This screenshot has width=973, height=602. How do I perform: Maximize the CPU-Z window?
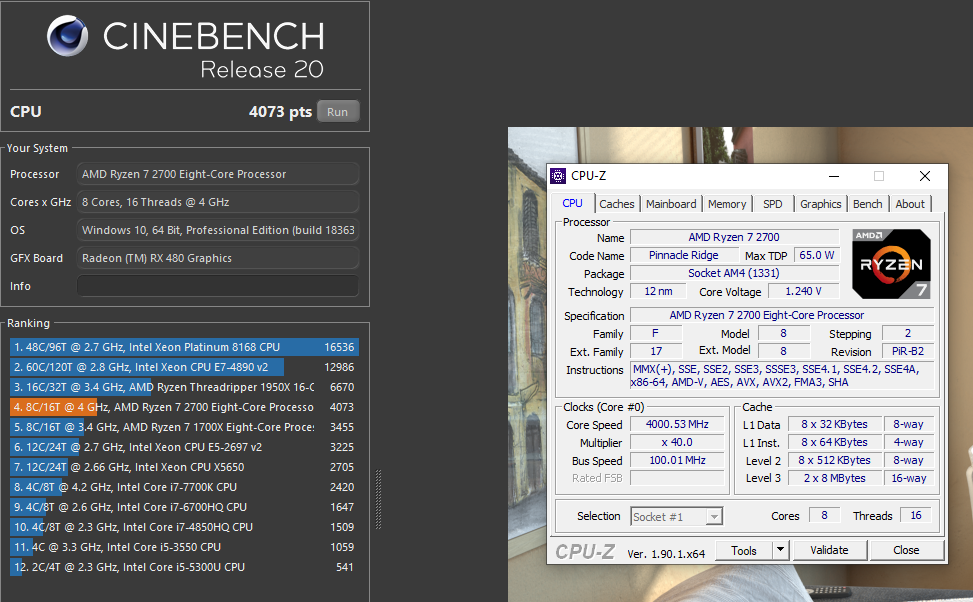pos(879,176)
